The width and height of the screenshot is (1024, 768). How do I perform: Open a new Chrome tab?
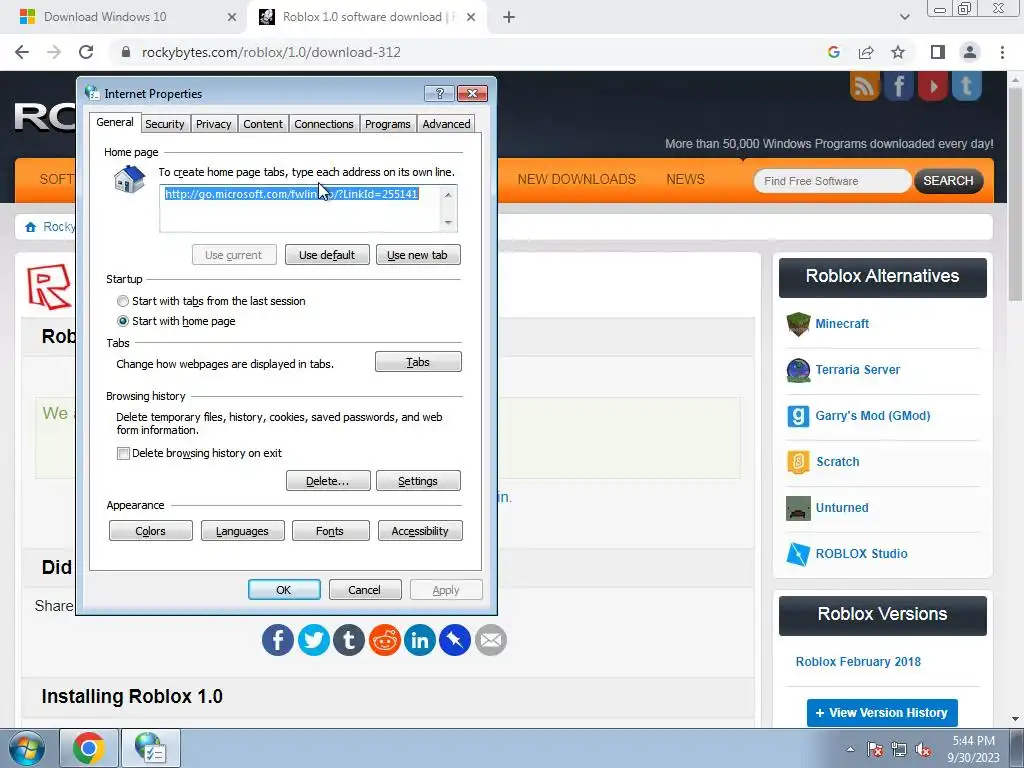(x=509, y=17)
